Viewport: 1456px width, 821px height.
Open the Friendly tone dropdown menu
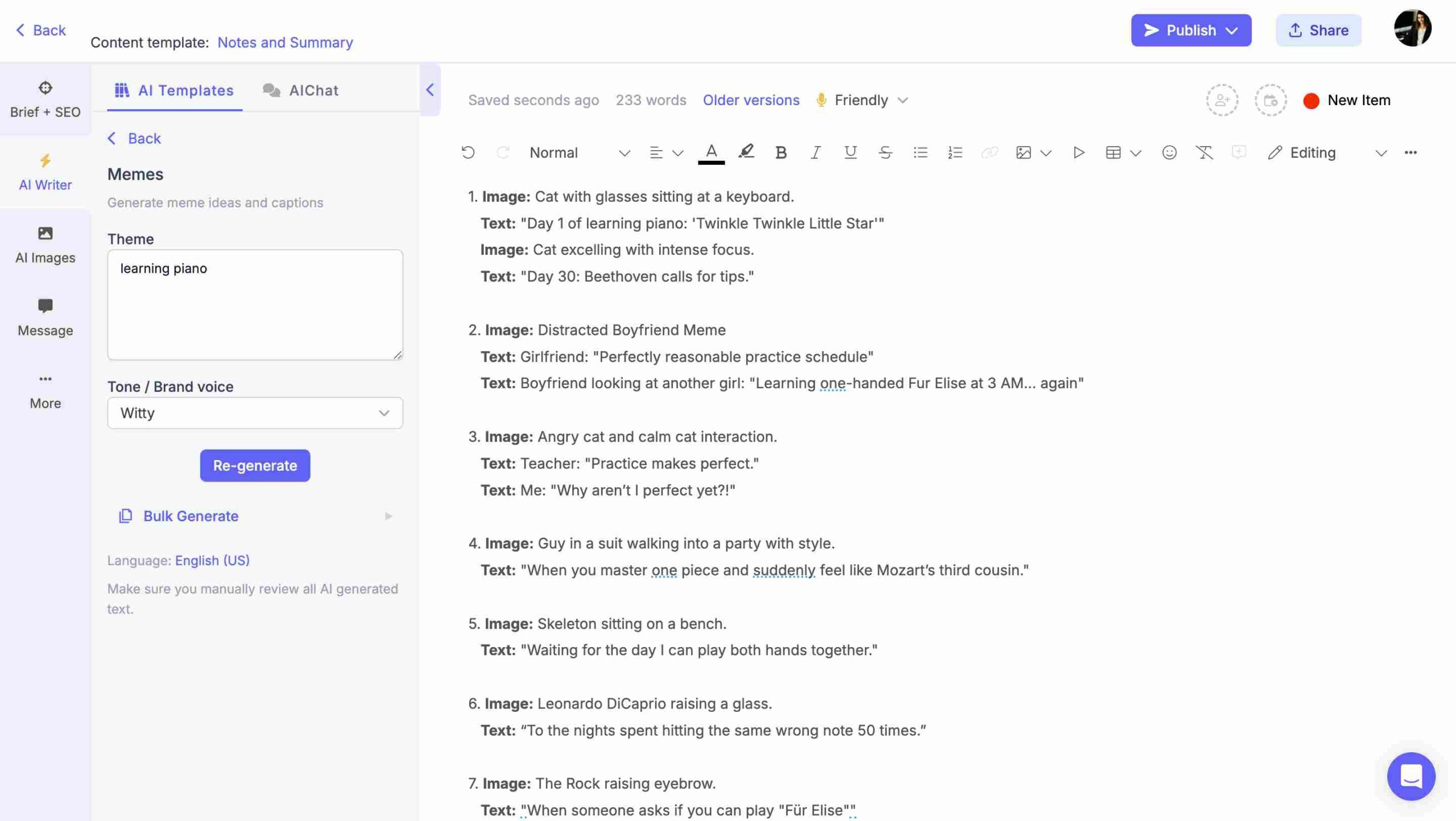pos(861,99)
